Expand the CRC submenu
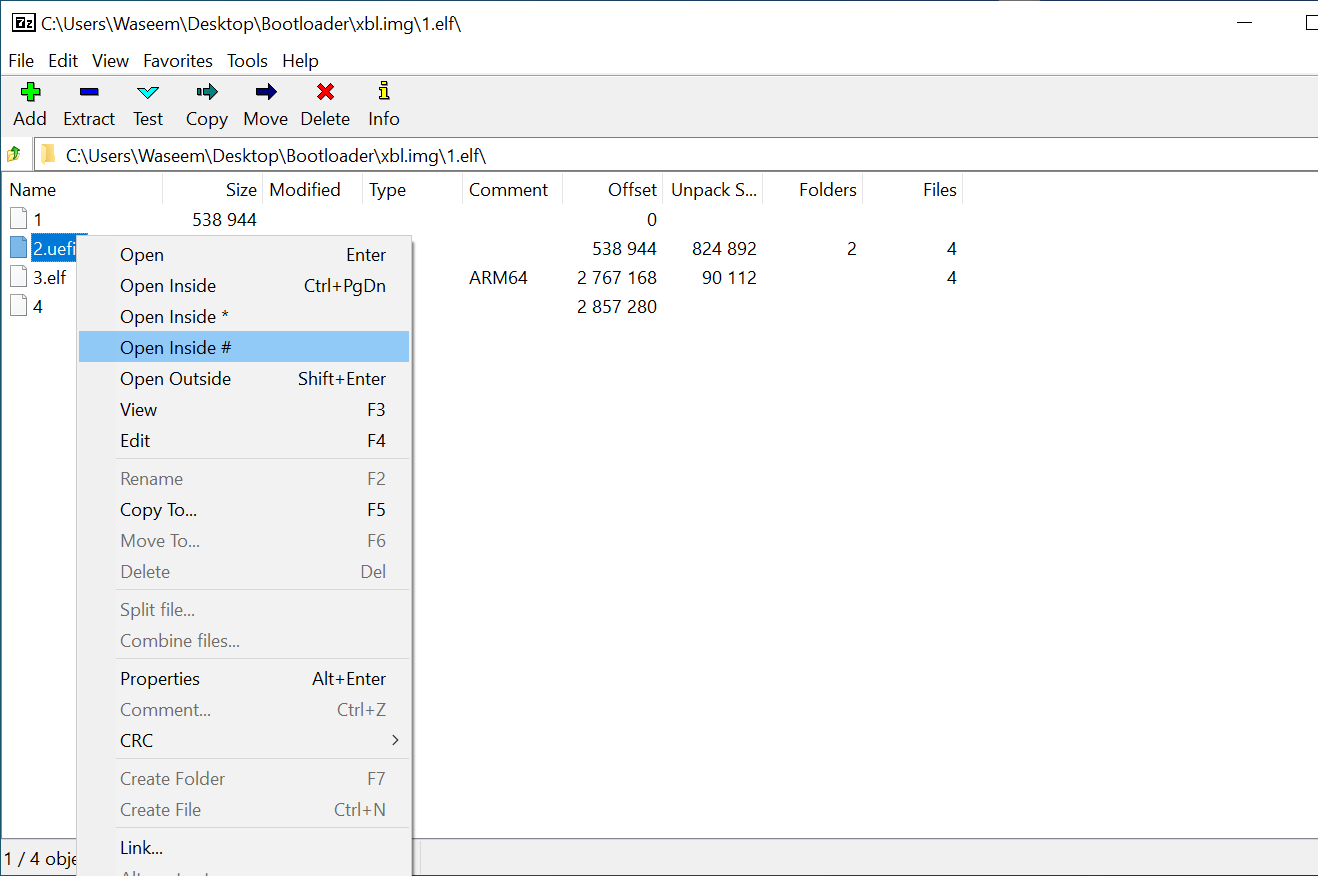Viewport: 1318px width, 876px height. [244, 741]
